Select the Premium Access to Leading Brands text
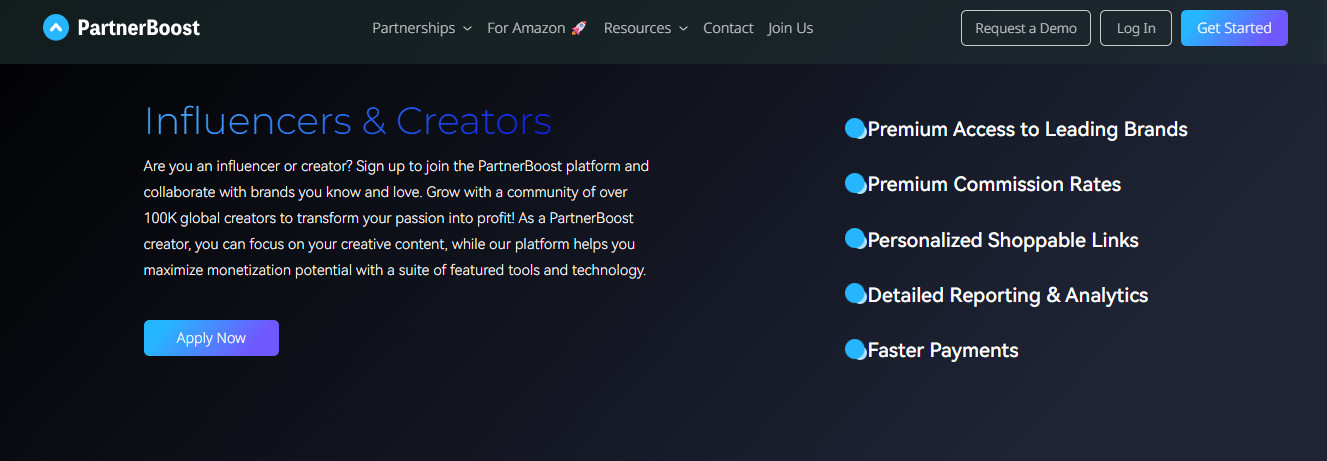 [1028, 129]
